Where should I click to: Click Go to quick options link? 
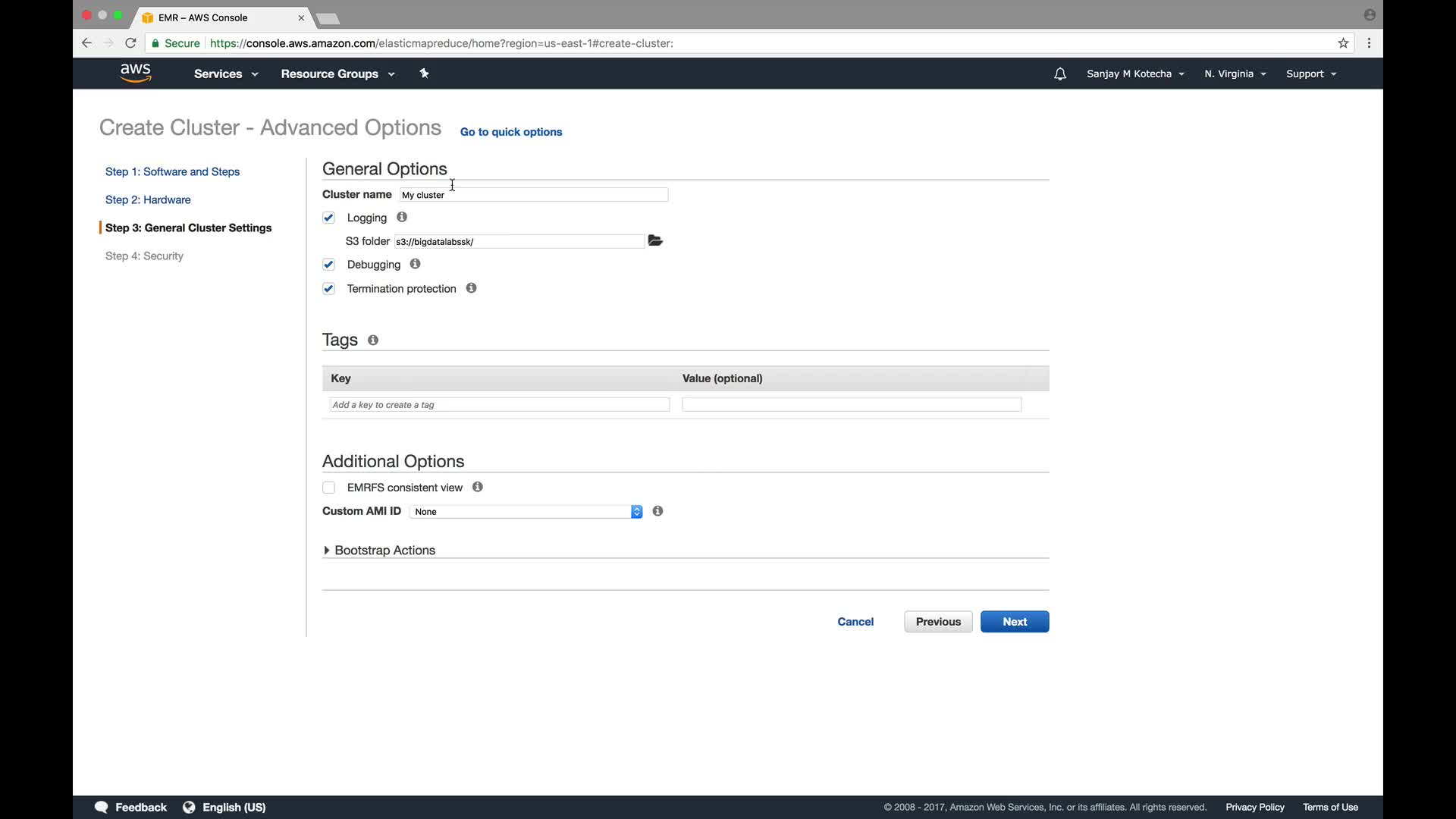[x=511, y=132]
